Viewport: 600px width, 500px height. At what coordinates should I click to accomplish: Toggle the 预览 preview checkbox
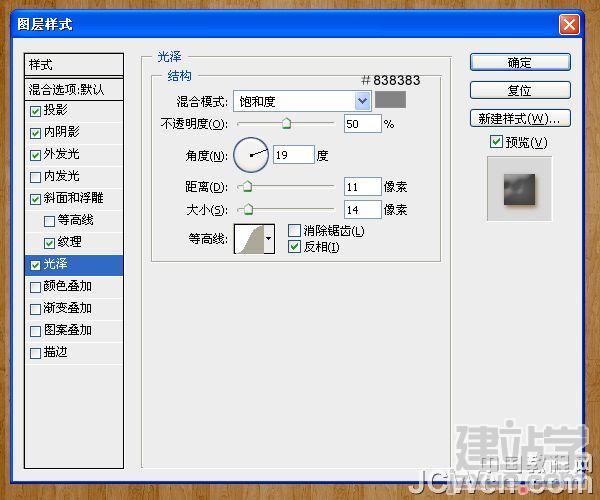tap(496, 142)
